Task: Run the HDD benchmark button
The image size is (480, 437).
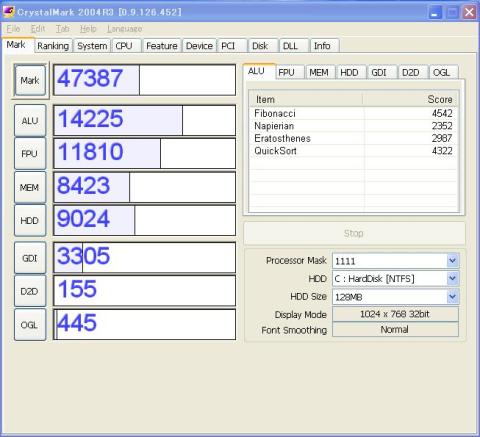Action: tap(30, 220)
